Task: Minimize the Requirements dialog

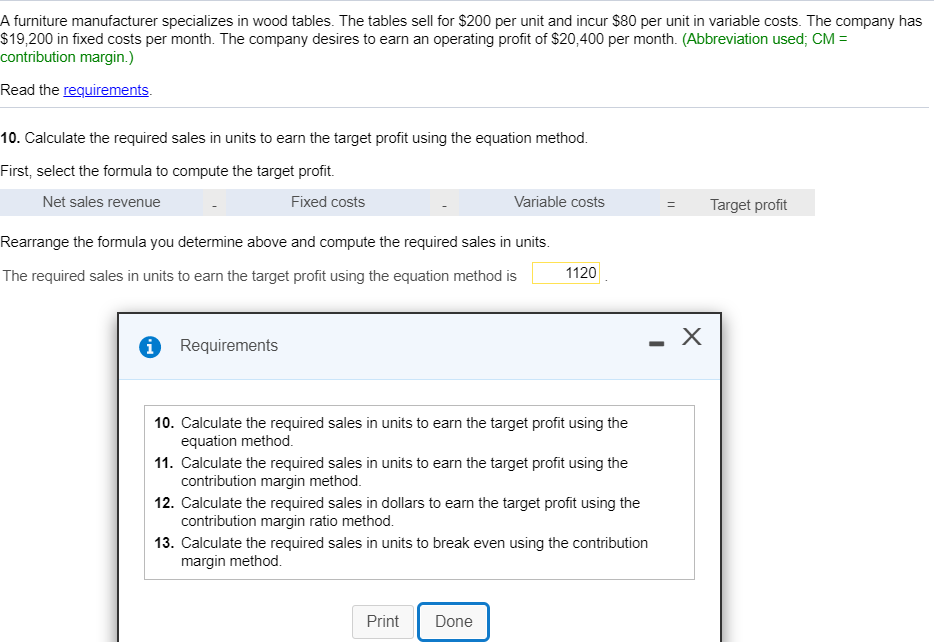Action: point(656,344)
